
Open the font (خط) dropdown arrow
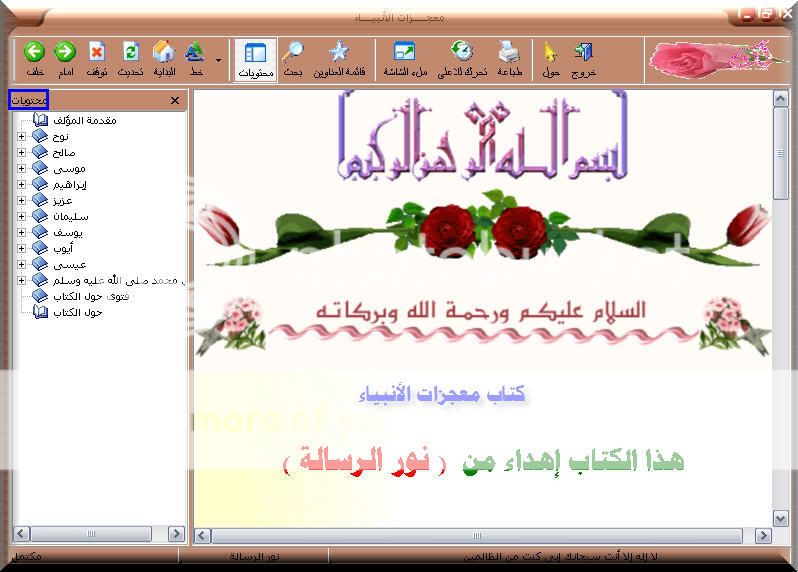point(219,60)
